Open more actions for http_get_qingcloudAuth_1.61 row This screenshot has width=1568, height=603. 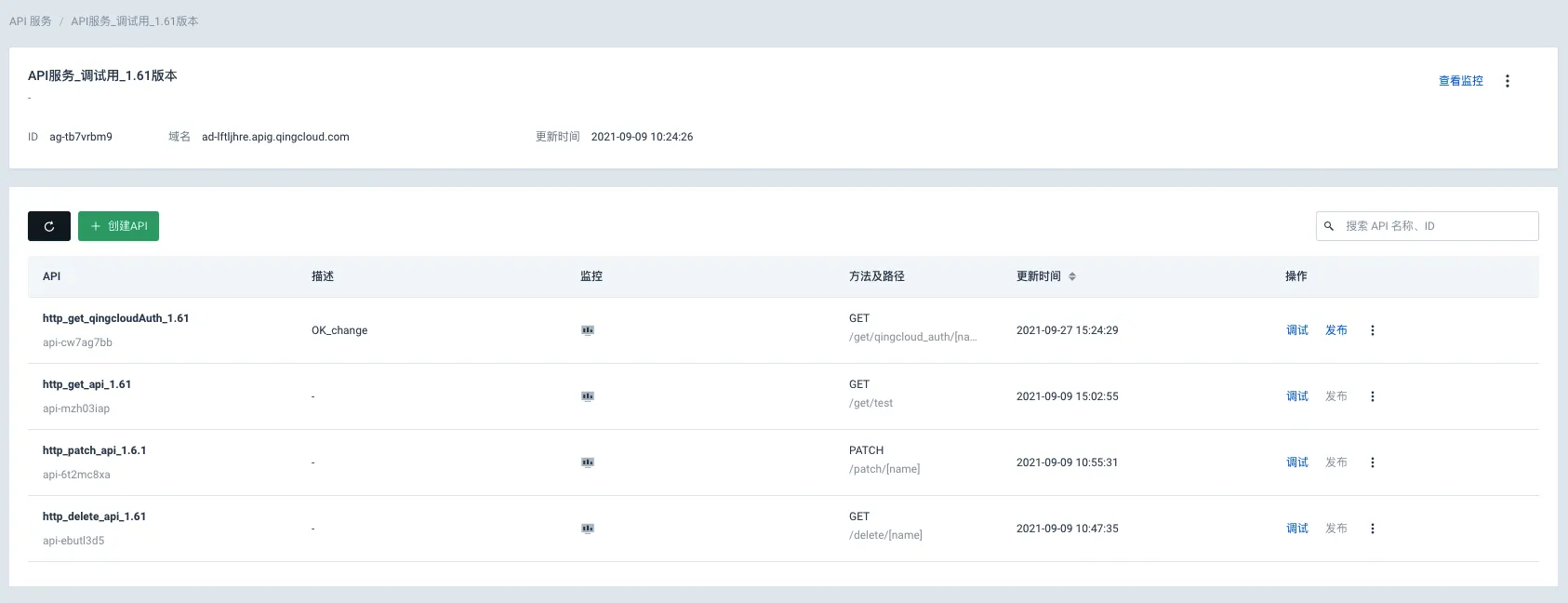tap(1373, 330)
